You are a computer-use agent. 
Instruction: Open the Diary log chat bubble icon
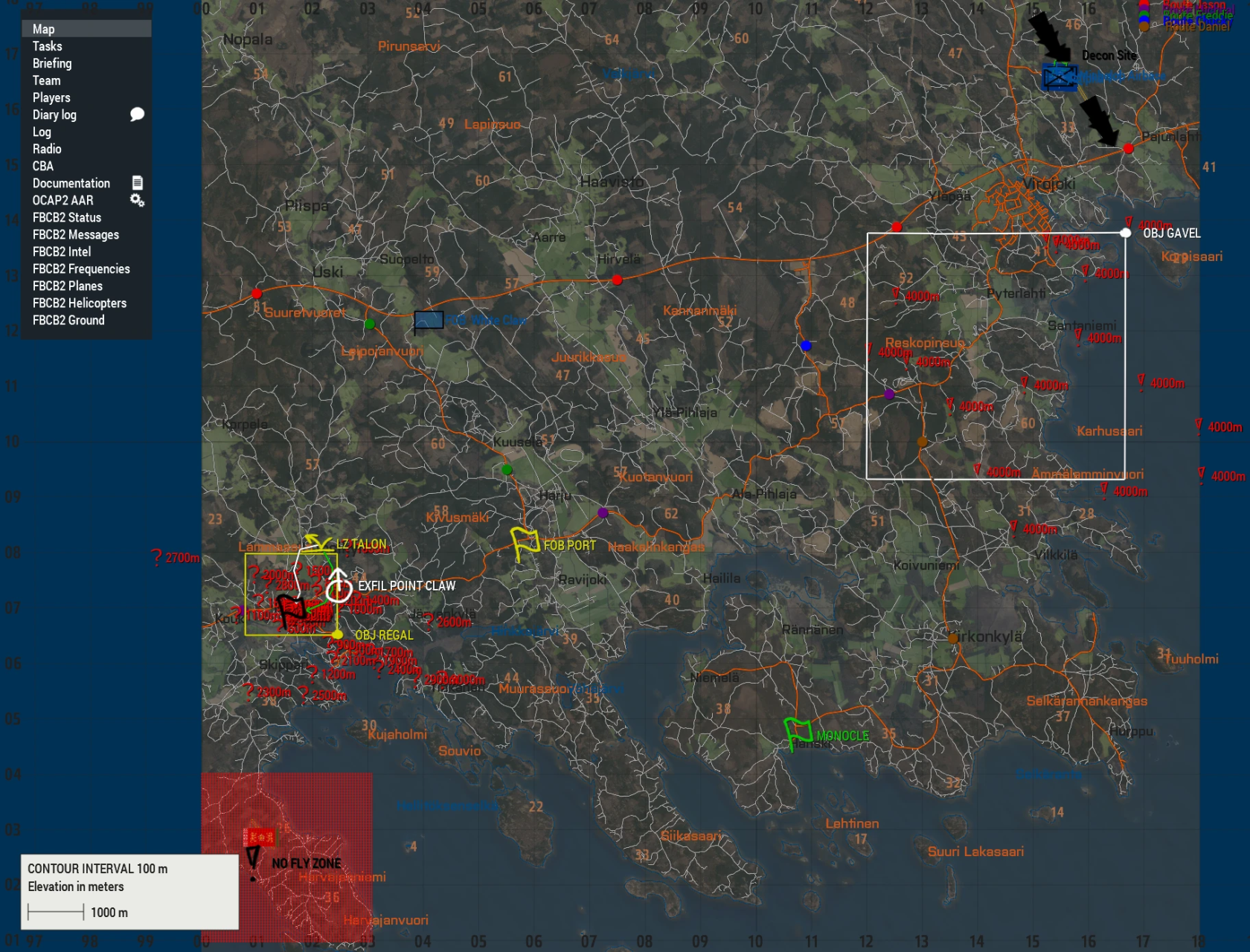pos(138,115)
